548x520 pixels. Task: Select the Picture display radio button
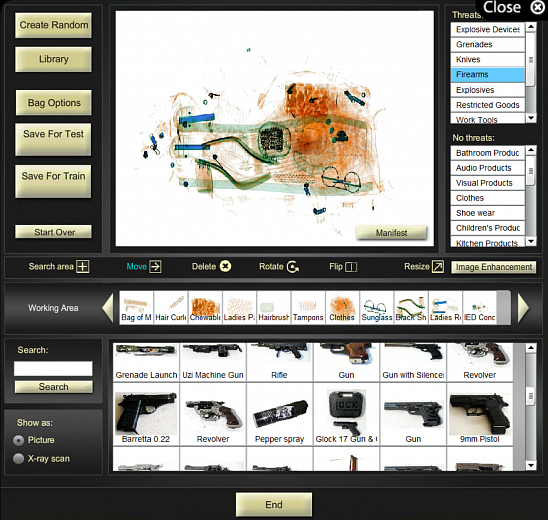pyautogui.click(x=18, y=440)
